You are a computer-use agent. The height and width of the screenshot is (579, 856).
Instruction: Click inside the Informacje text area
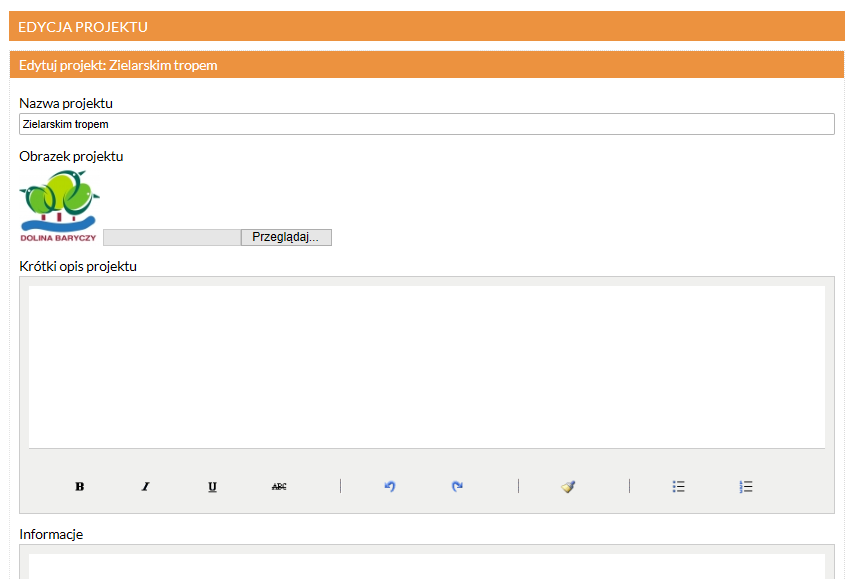[x=427, y=566]
